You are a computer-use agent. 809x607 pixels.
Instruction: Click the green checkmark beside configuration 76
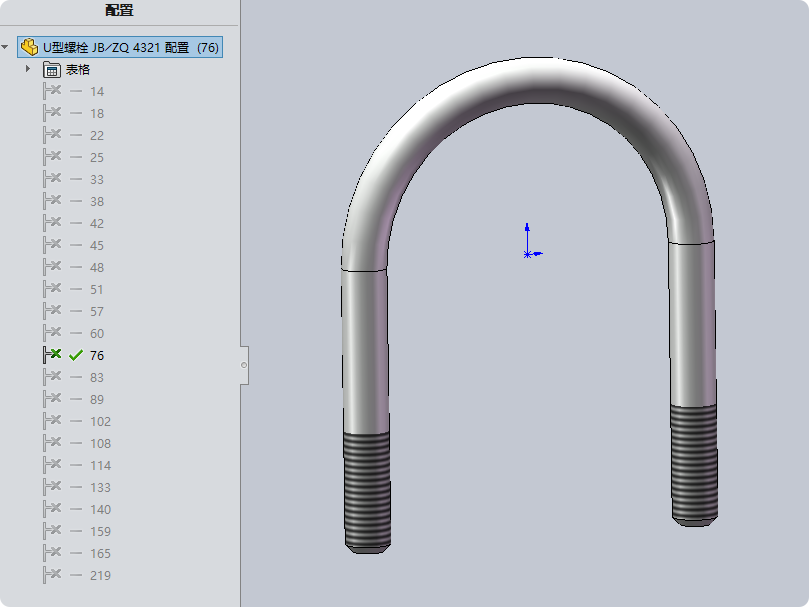(76, 355)
